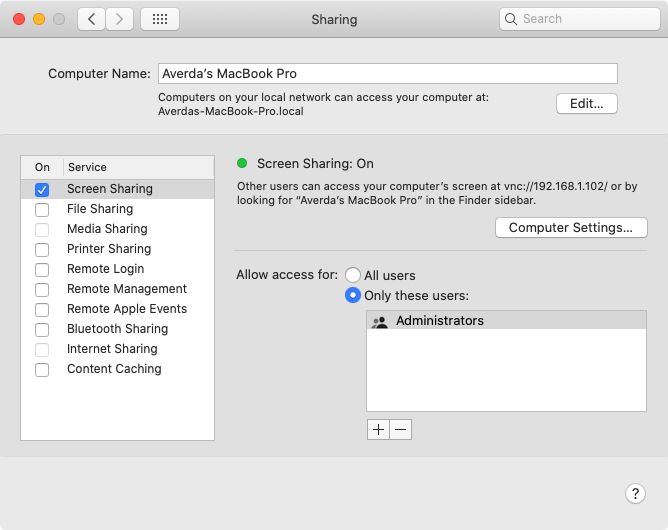
Task: Select Administrators in the users list
Action: (506, 320)
